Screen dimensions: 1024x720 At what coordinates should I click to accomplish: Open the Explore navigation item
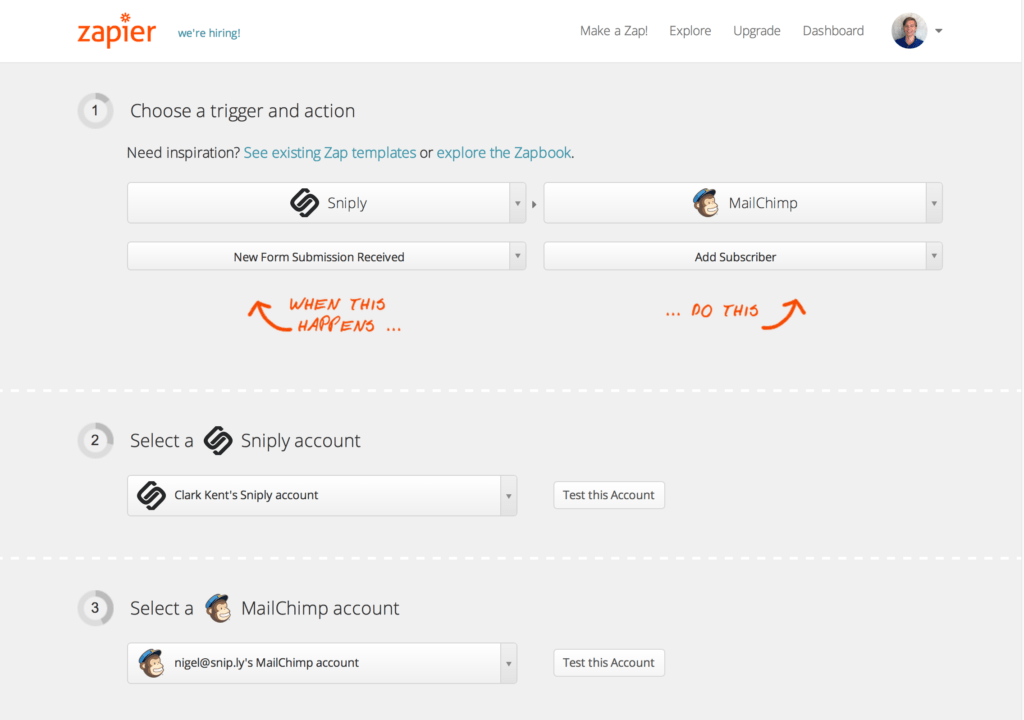[690, 31]
